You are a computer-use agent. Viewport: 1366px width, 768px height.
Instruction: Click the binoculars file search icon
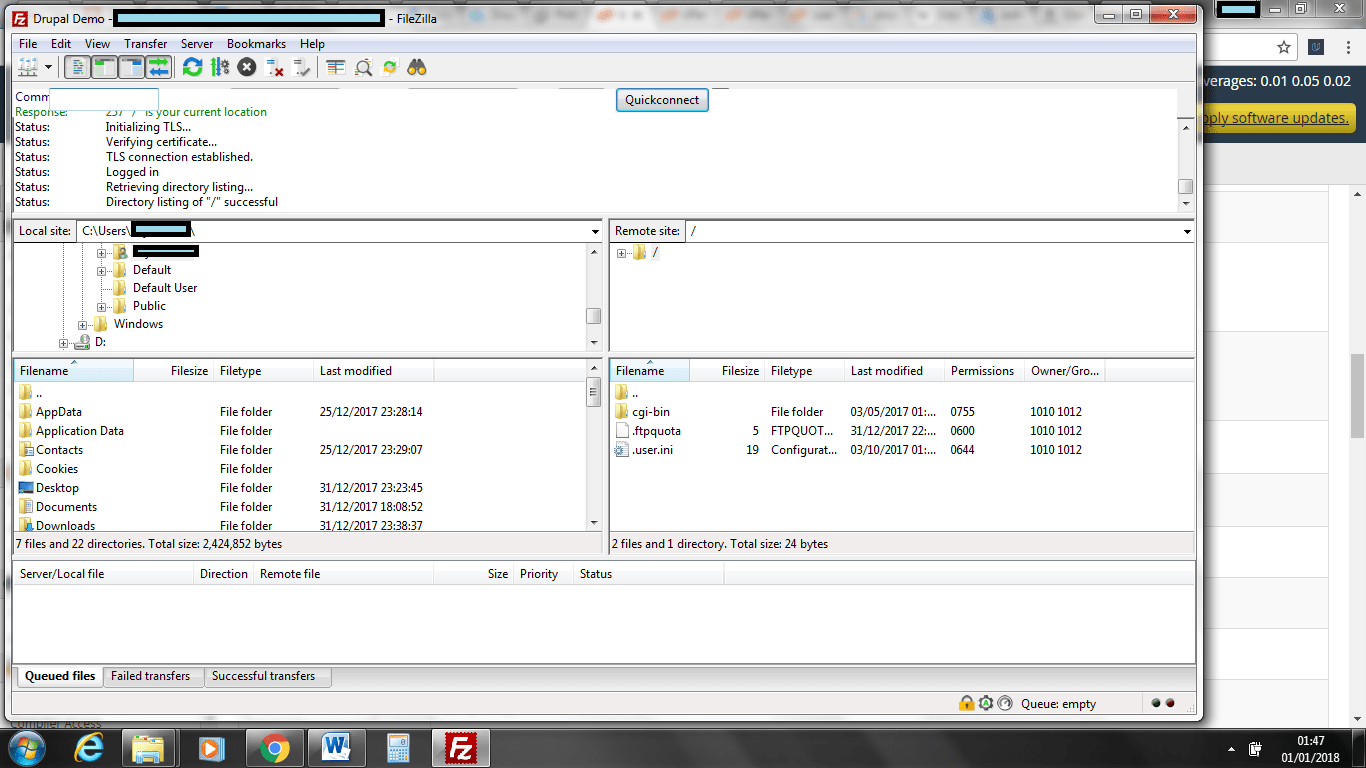(417, 67)
